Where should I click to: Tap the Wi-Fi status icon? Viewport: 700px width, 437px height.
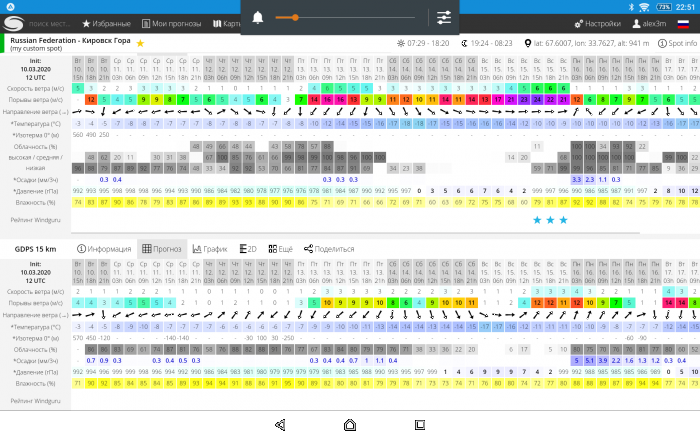(x=644, y=7)
